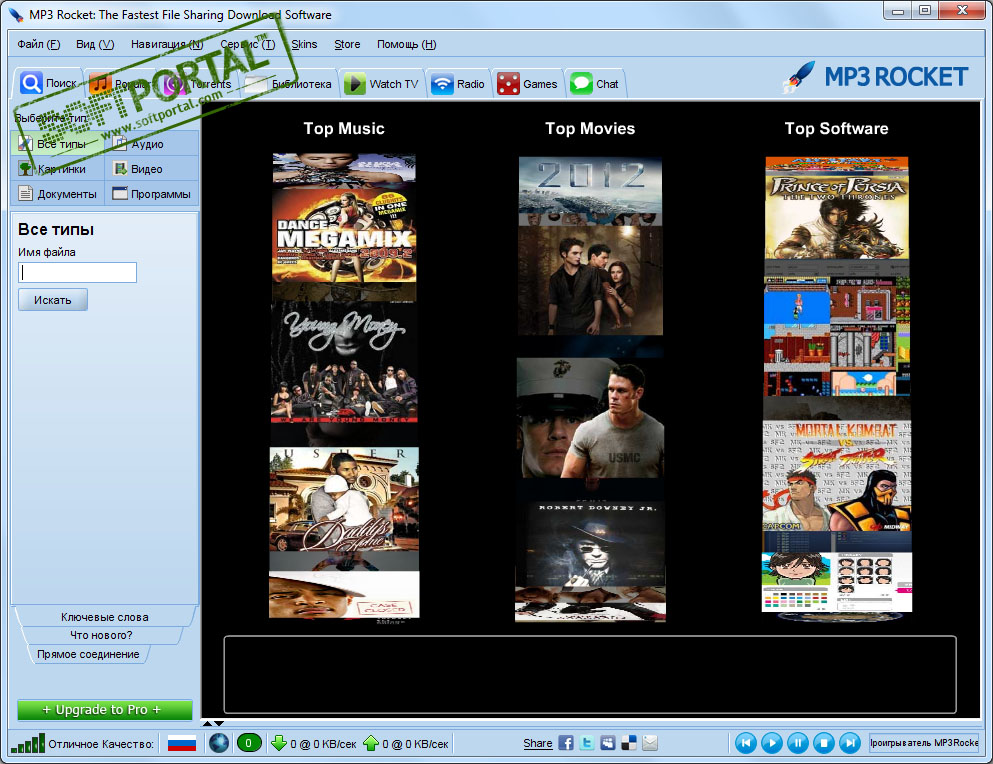Share via the email envelope icon
993x764 pixels.
click(x=650, y=743)
